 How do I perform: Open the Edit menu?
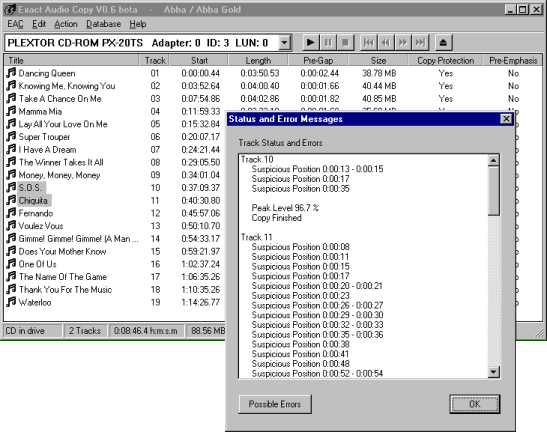click(x=39, y=24)
